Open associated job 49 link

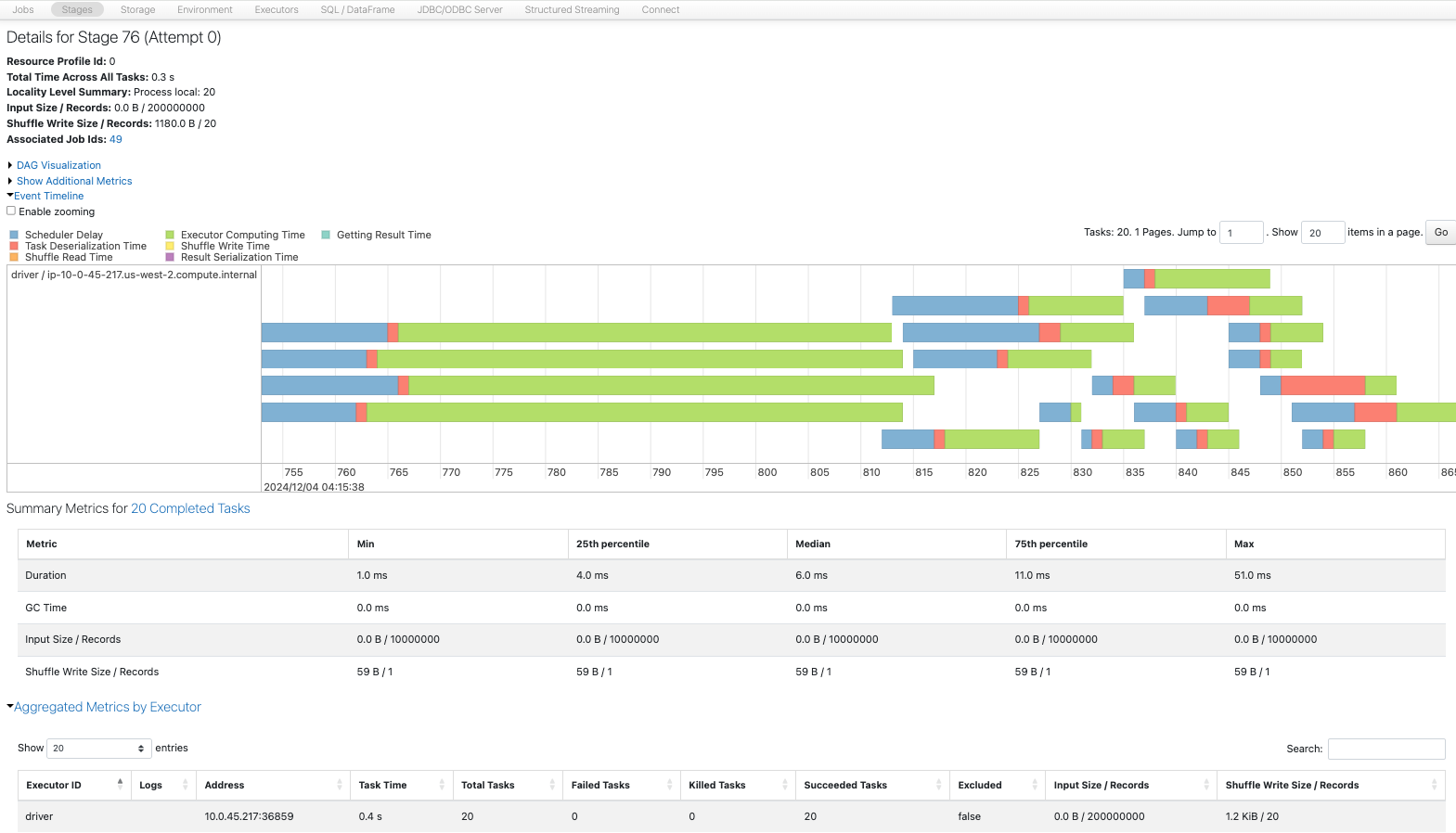tap(116, 139)
